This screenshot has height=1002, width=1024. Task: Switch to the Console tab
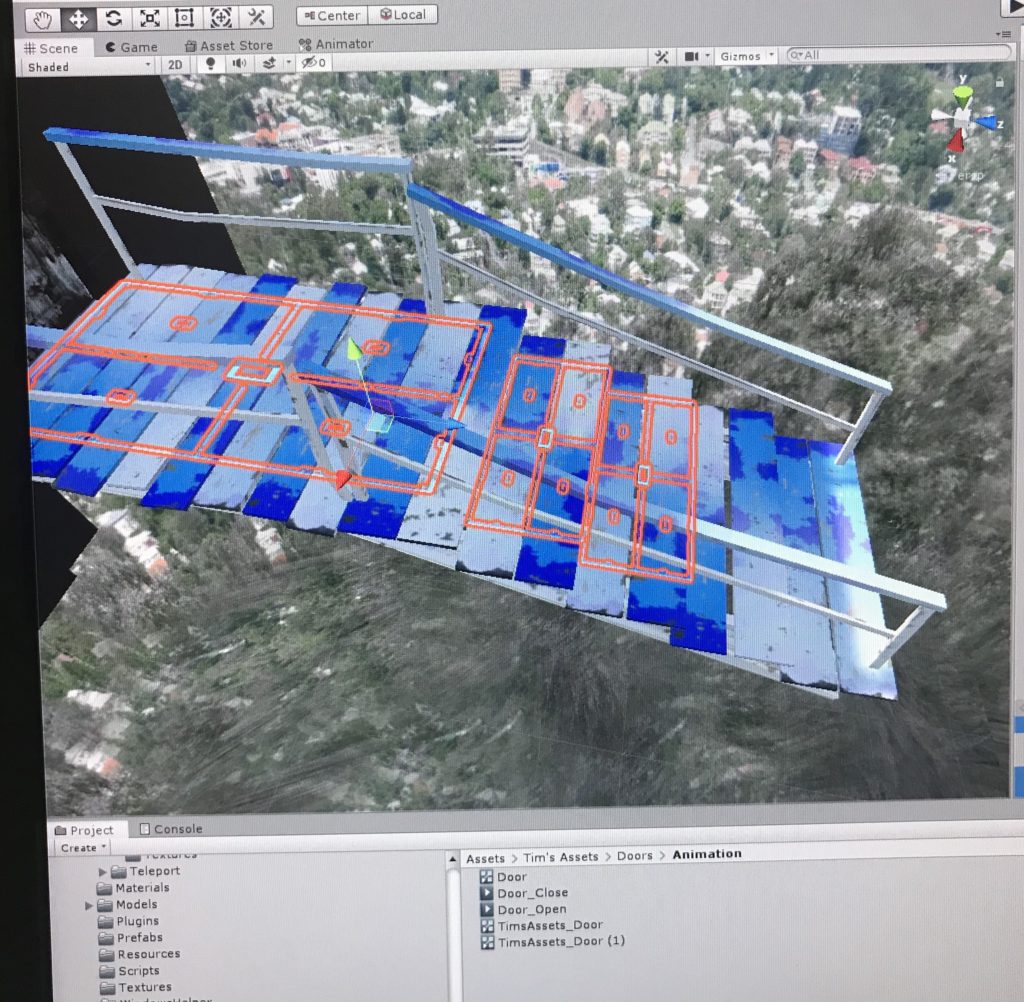pos(171,829)
